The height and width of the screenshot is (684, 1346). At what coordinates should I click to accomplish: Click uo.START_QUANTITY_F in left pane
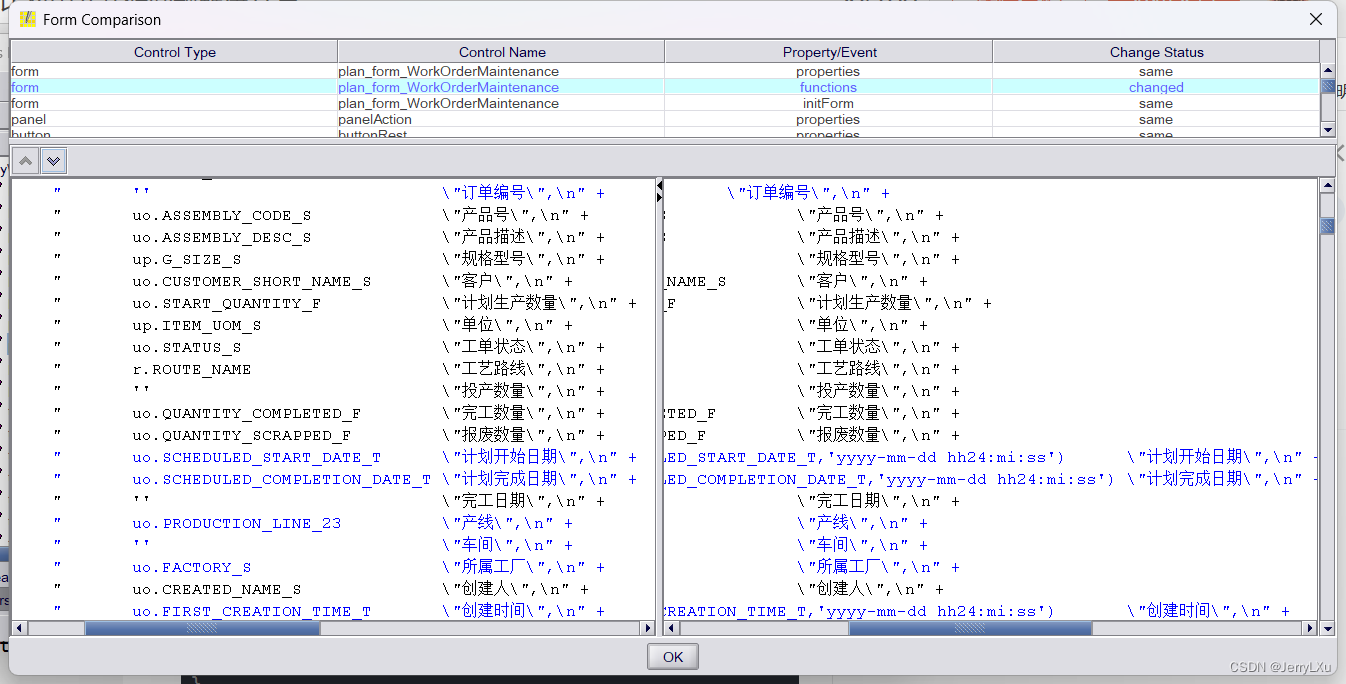click(227, 304)
